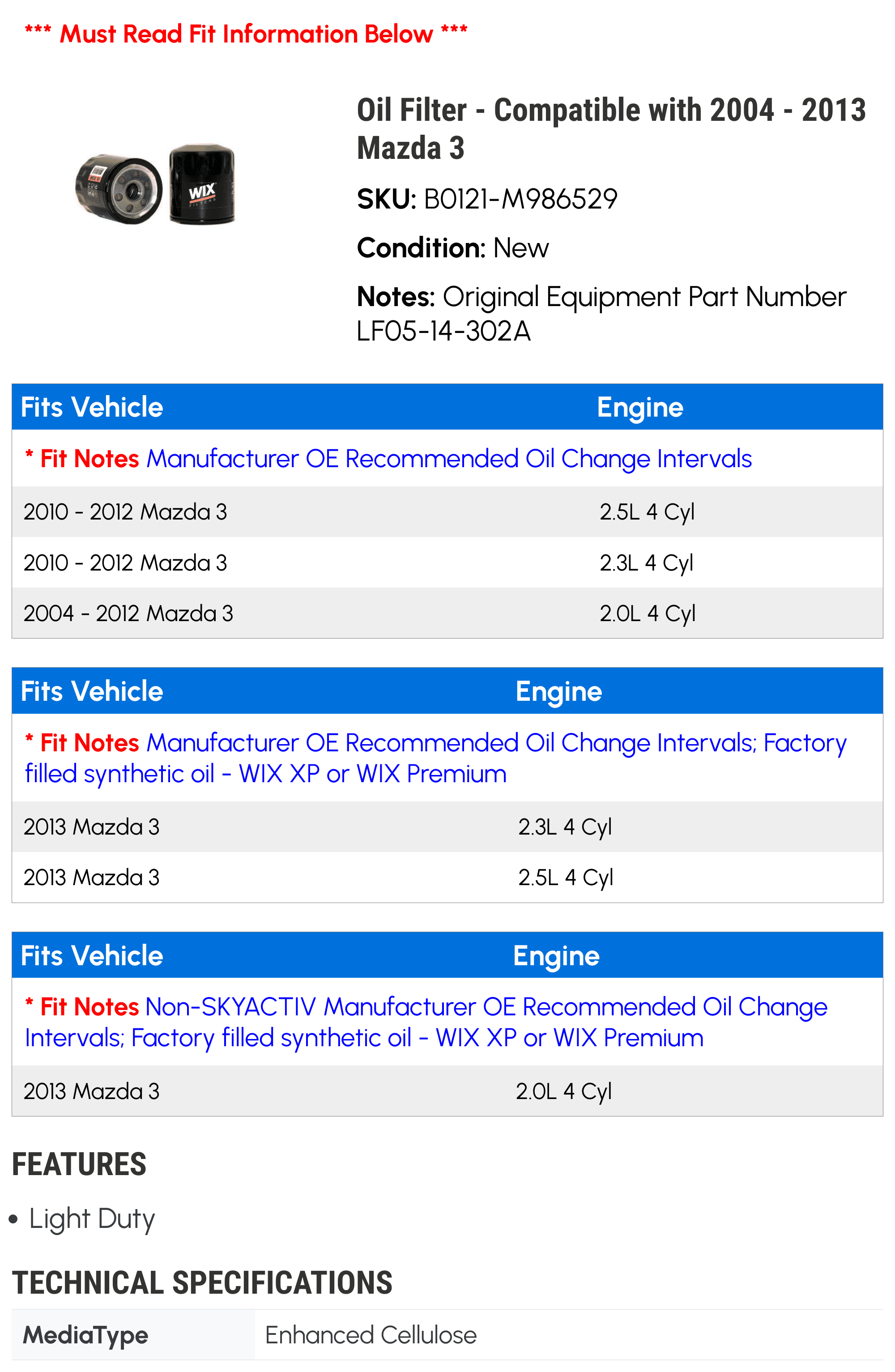Click the MediaType specification label
Image resolution: width=895 pixels, height=1372 pixels.
[85, 1335]
